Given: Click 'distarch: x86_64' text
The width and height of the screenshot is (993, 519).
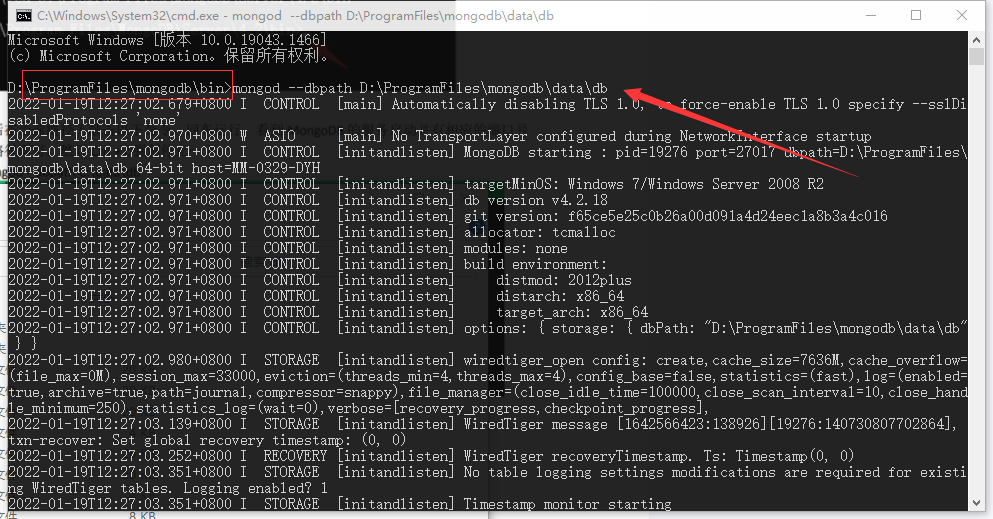Looking at the screenshot, I should [x=560, y=296].
